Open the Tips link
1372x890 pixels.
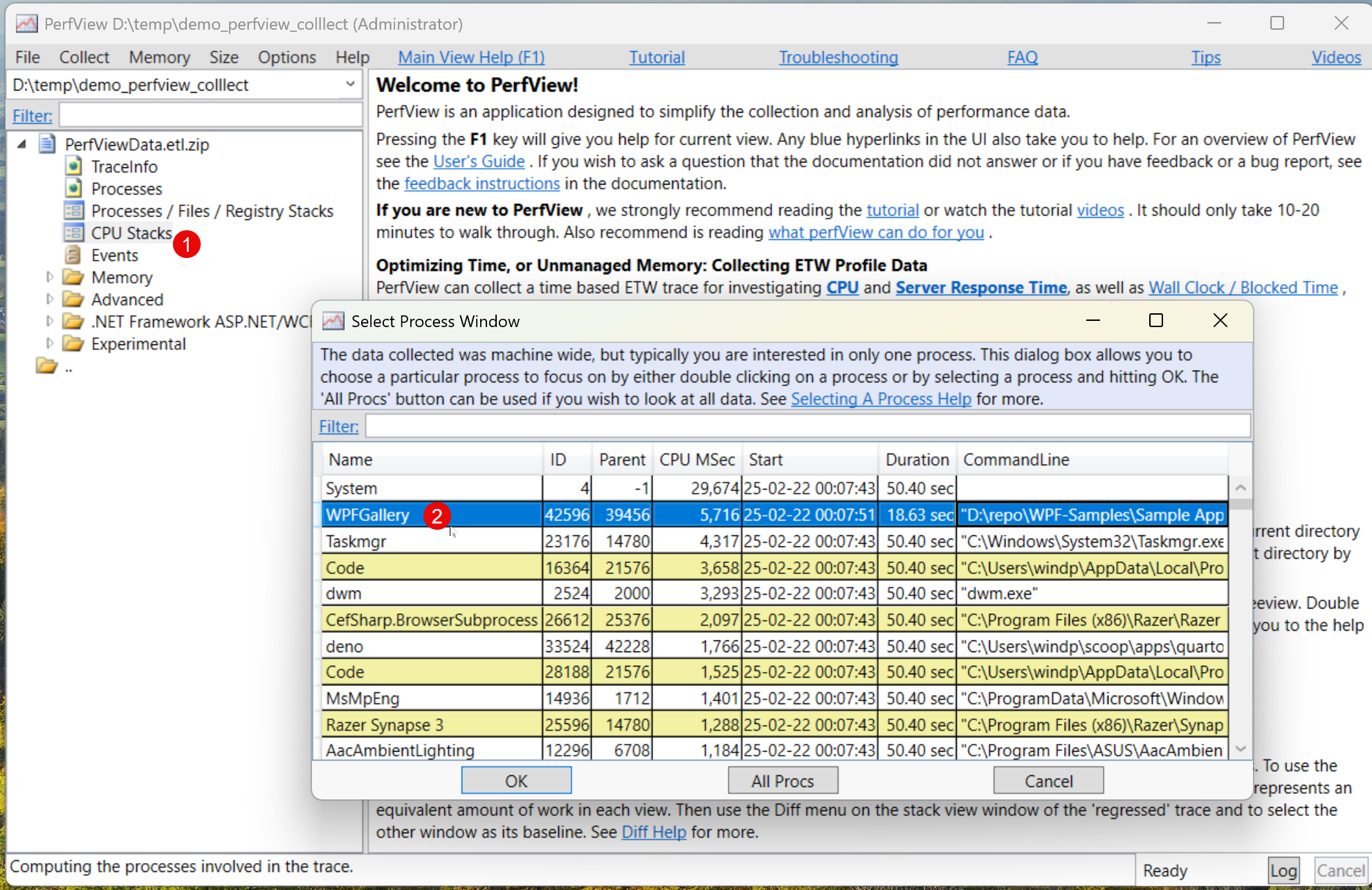(1205, 57)
